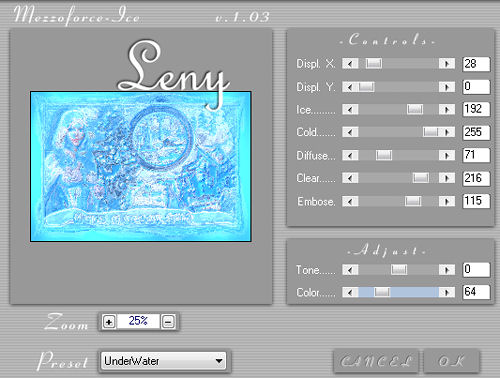This screenshot has width=500, height=378.
Task: Click the CANCEL button
Action: [x=376, y=361]
